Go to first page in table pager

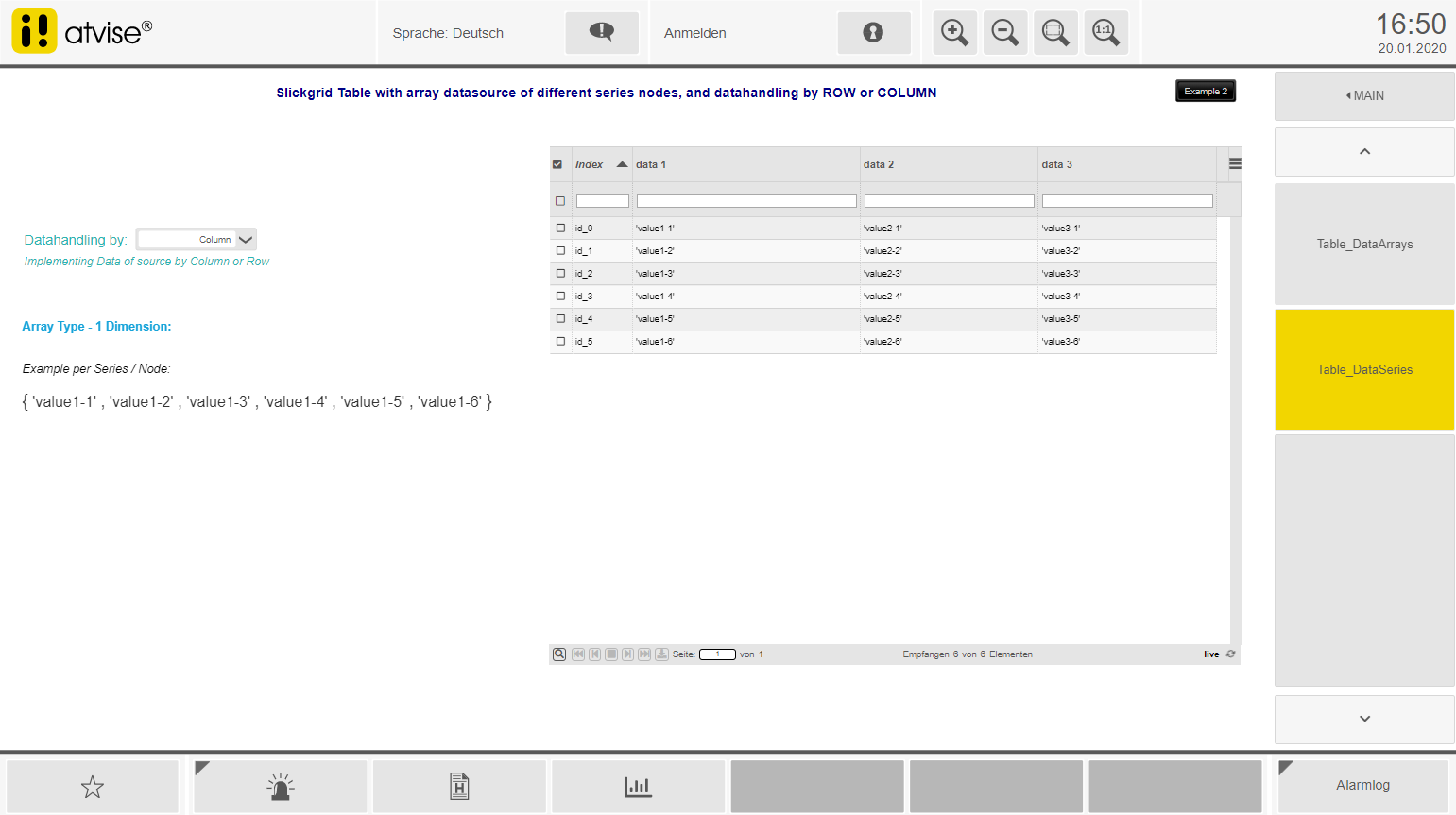pyautogui.click(x=578, y=654)
